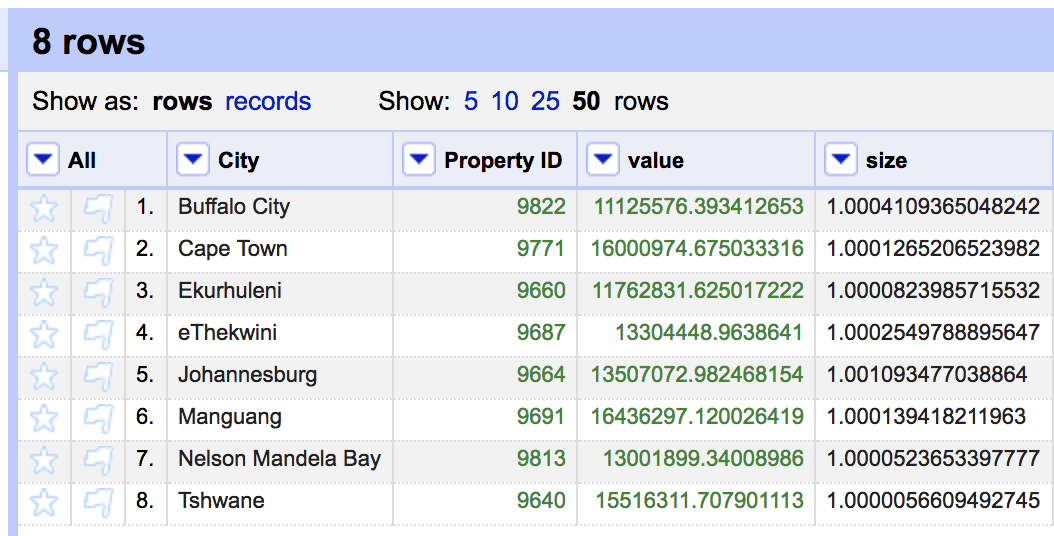This screenshot has width=1054, height=536.
Task: Show 25 rows per page
Action: [x=545, y=102]
